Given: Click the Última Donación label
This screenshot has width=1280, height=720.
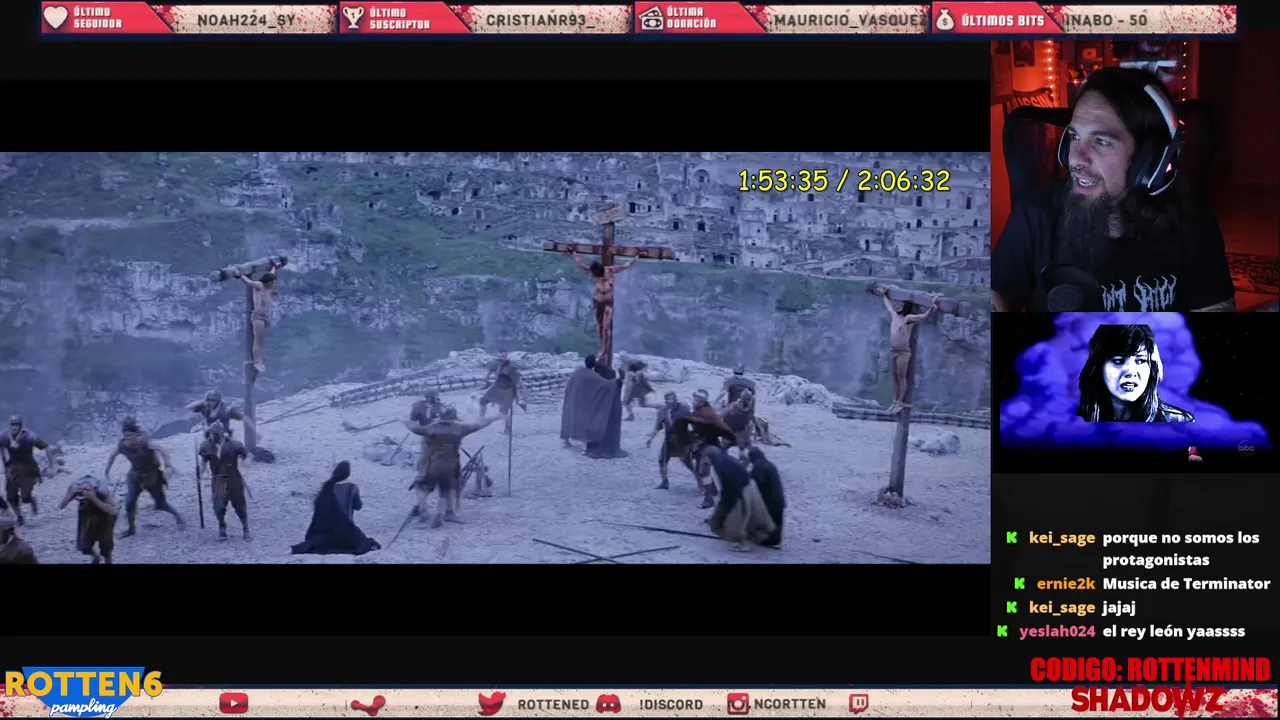Looking at the screenshot, I should (x=692, y=18).
